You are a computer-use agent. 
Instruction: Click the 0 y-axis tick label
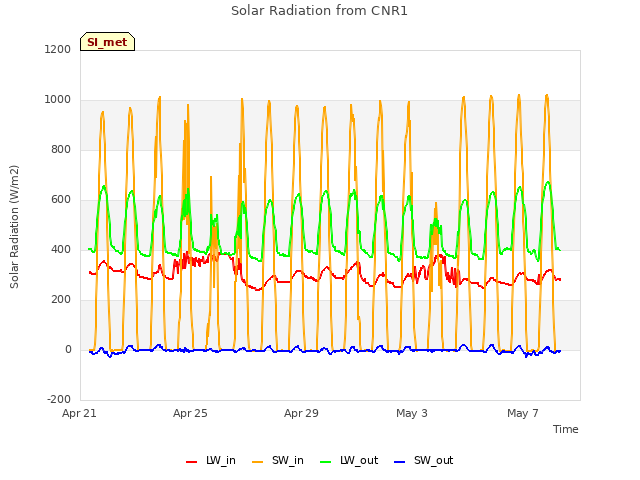pos(68,349)
